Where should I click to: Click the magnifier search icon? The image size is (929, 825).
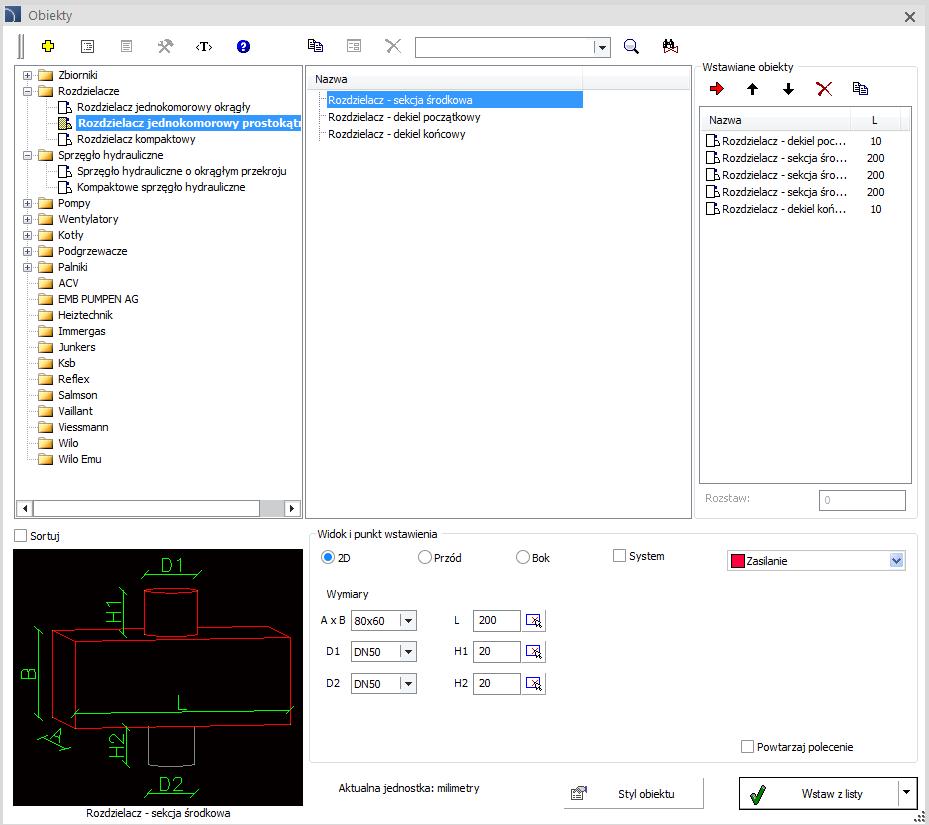[x=632, y=46]
